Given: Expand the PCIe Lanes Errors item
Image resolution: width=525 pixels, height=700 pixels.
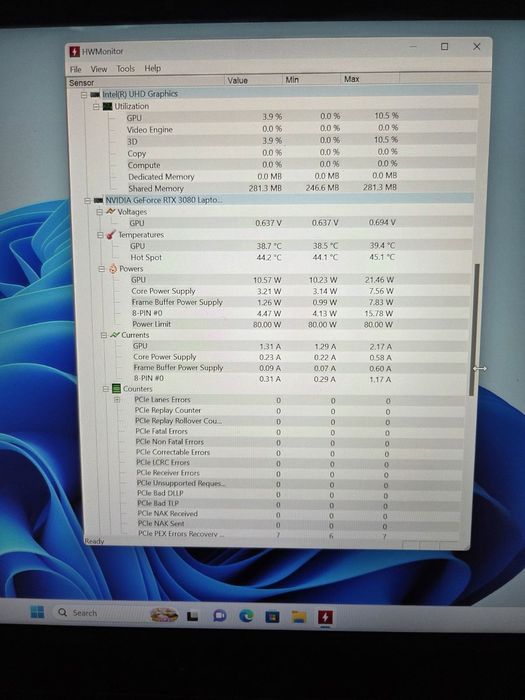Looking at the screenshot, I should 117,400.
